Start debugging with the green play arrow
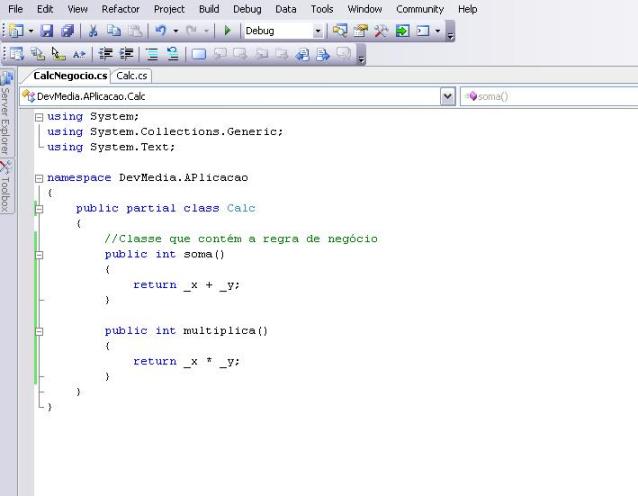This screenshot has height=496, width=638. [227, 31]
